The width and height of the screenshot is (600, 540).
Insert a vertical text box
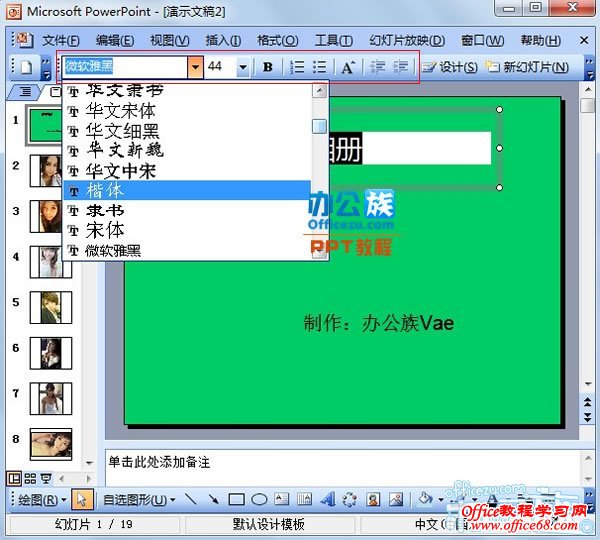coord(305,499)
